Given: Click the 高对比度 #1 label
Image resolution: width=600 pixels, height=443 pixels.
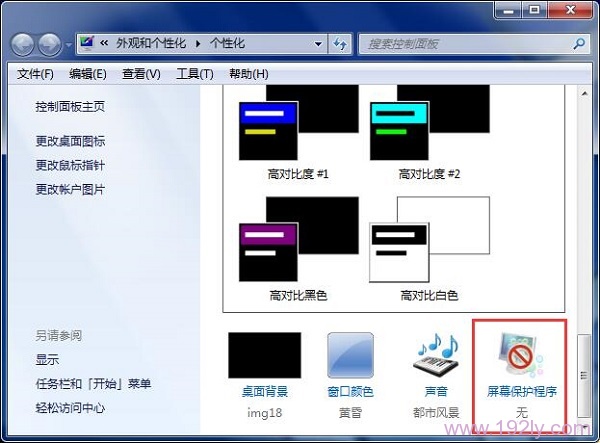Looking at the screenshot, I should [x=298, y=174].
